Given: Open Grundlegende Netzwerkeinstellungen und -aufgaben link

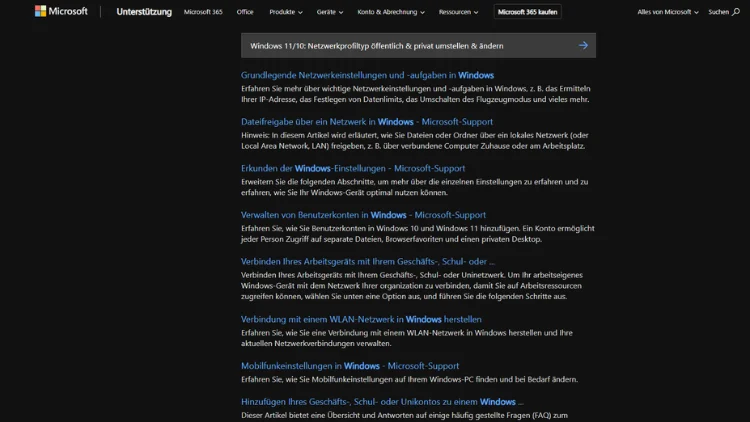Looking at the screenshot, I should tap(367, 75).
